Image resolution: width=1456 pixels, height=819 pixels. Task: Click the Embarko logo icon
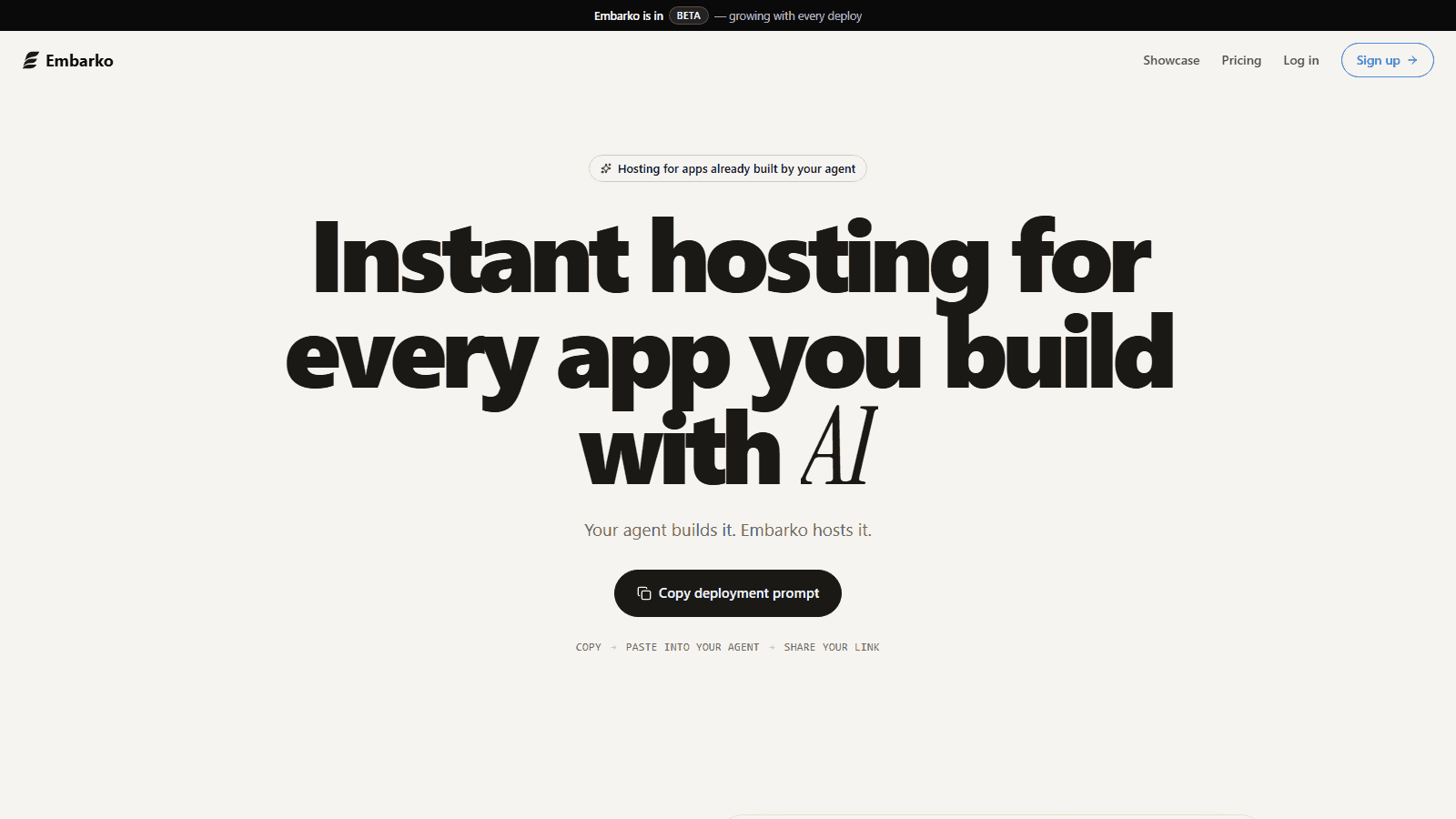click(31, 60)
